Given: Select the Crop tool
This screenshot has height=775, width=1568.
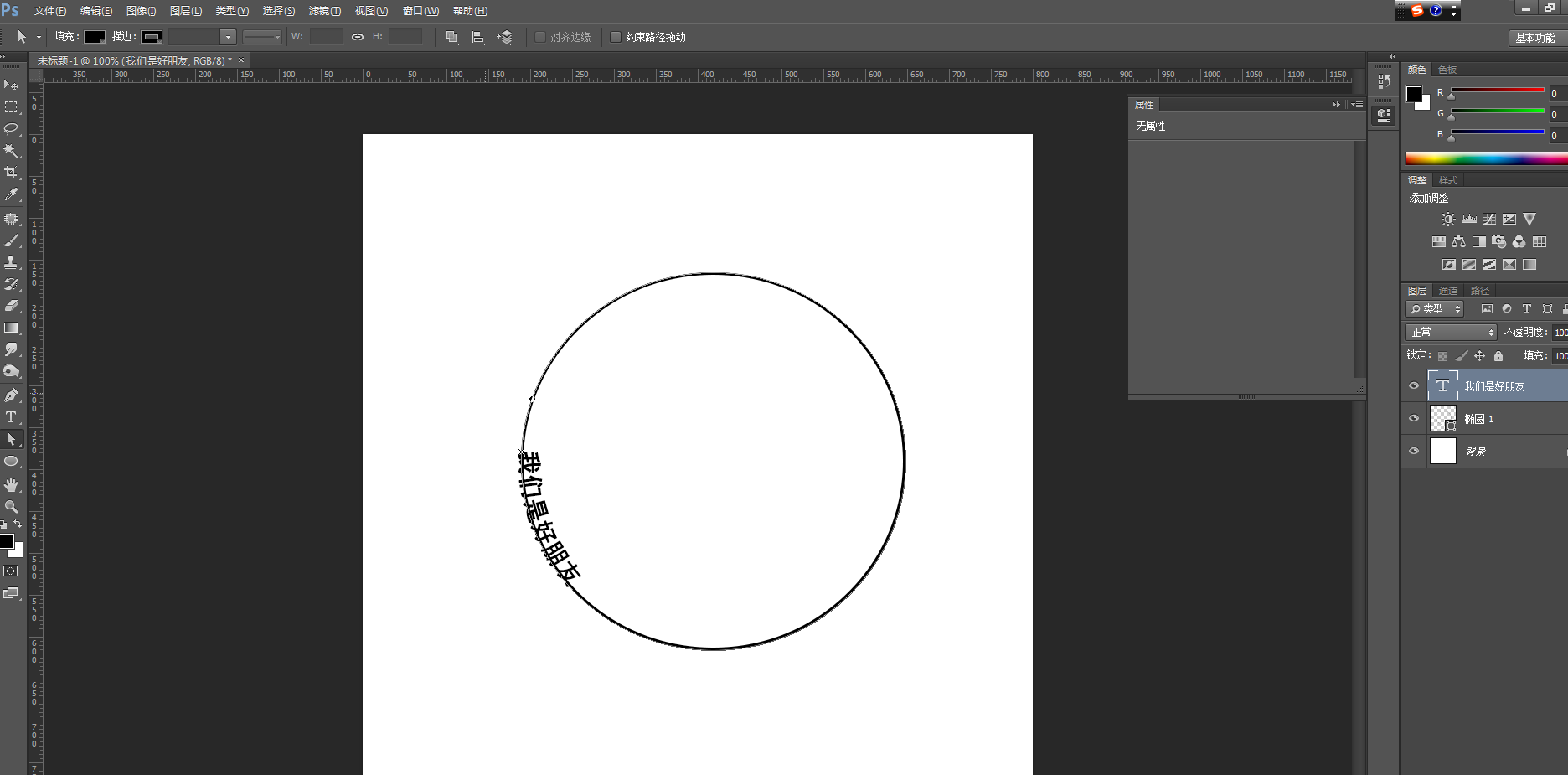Looking at the screenshot, I should click(11, 173).
